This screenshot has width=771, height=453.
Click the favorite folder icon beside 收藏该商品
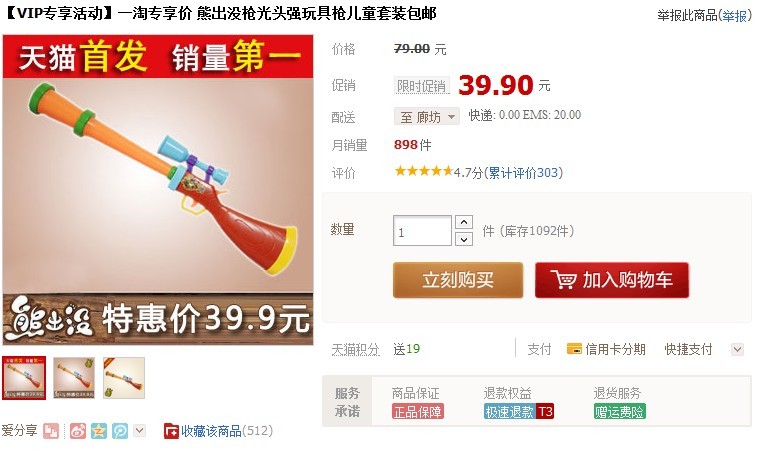[171, 431]
